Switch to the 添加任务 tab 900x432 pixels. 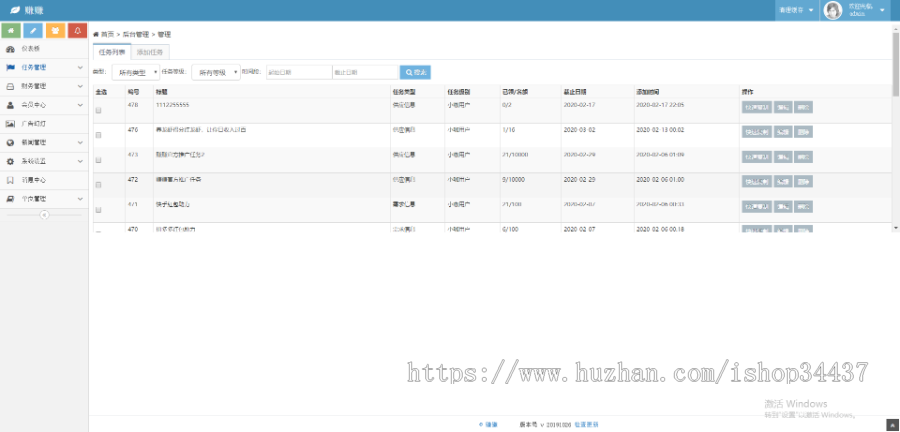coord(152,51)
